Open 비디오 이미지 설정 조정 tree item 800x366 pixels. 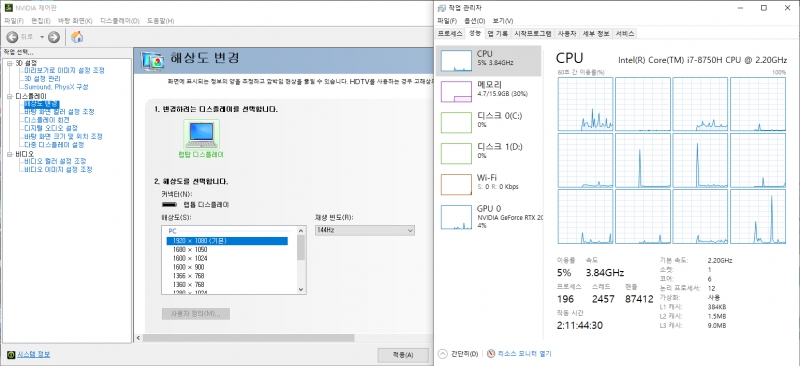(58, 169)
